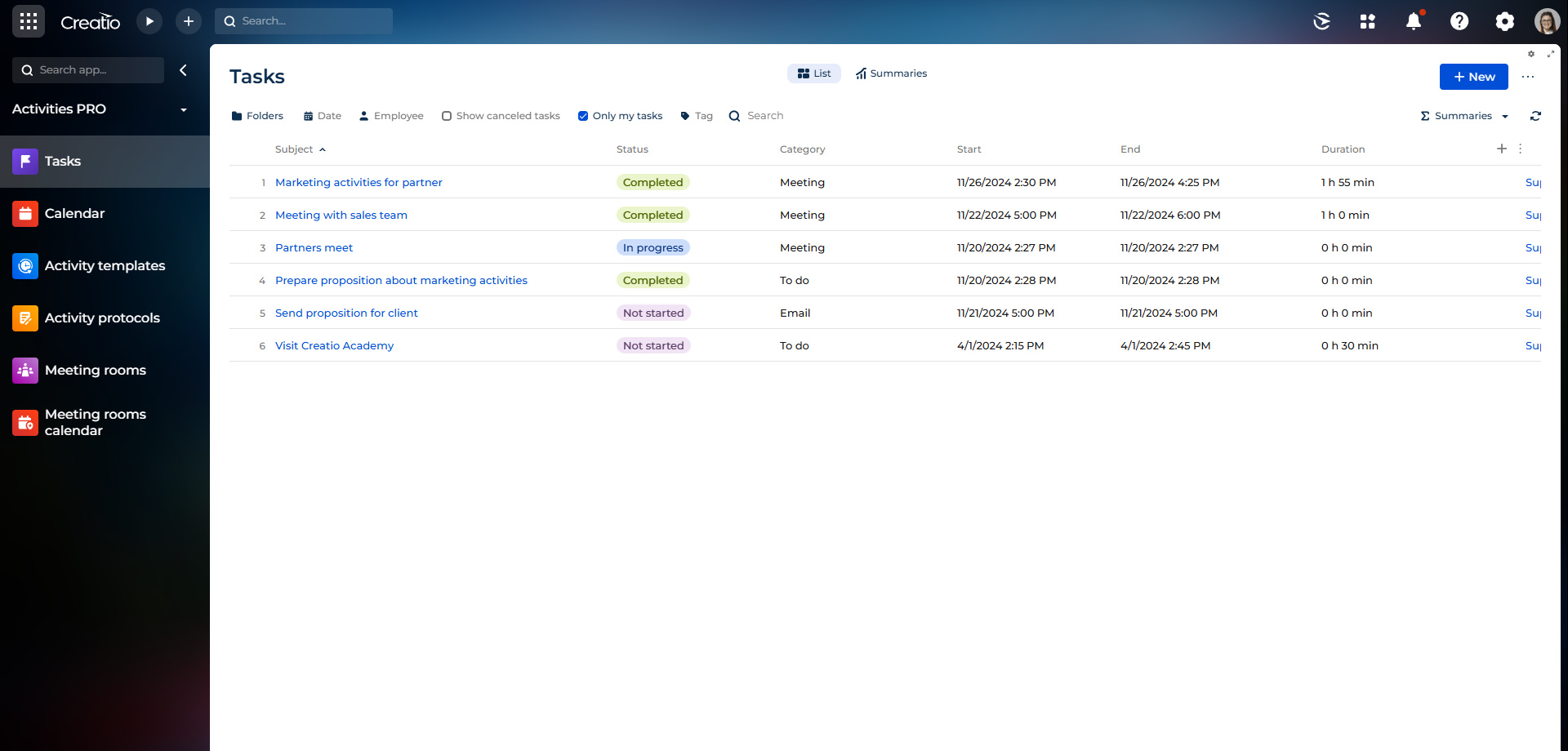Sort by Subject column header
Screen dimensions: 1568x751
click(x=294, y=149)
